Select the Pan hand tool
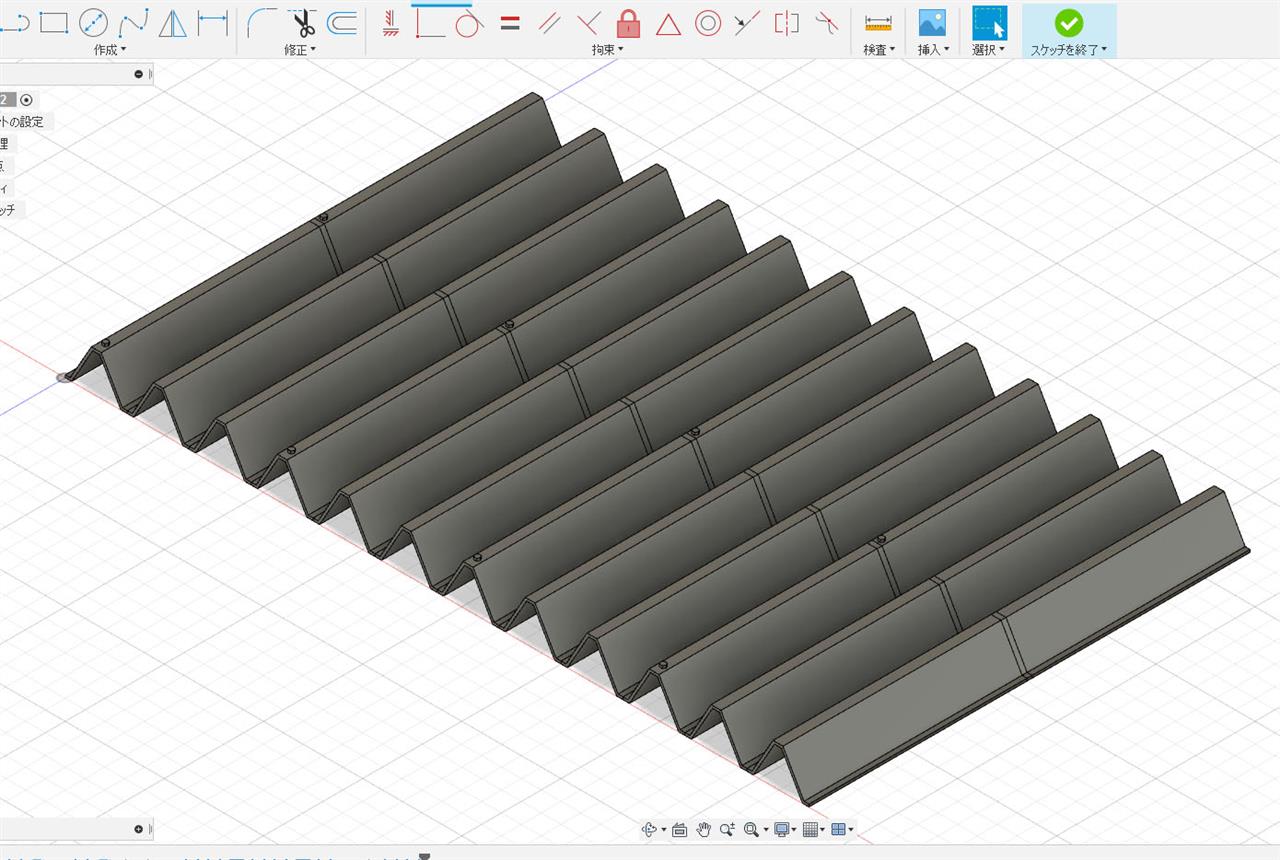Image resolution: width=1280 pixels, height=860 pixels. [704, 829]
